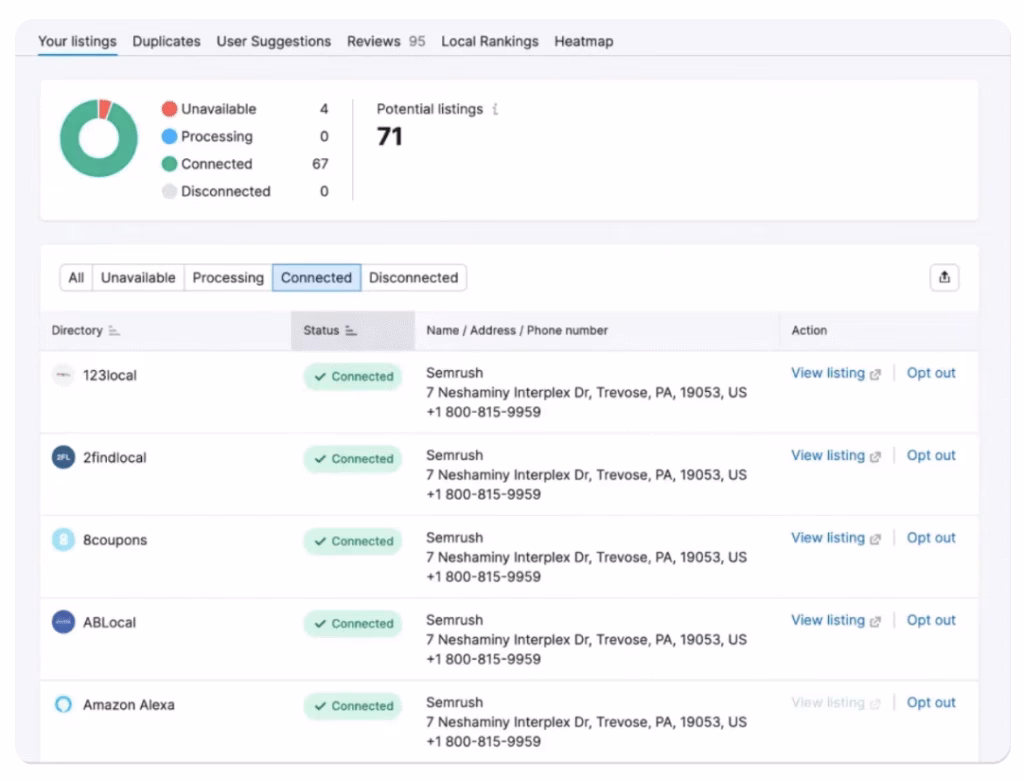Switch to the Heatmap tab
The height and width of the screenshot is (780, 1024).
(584, 41)
